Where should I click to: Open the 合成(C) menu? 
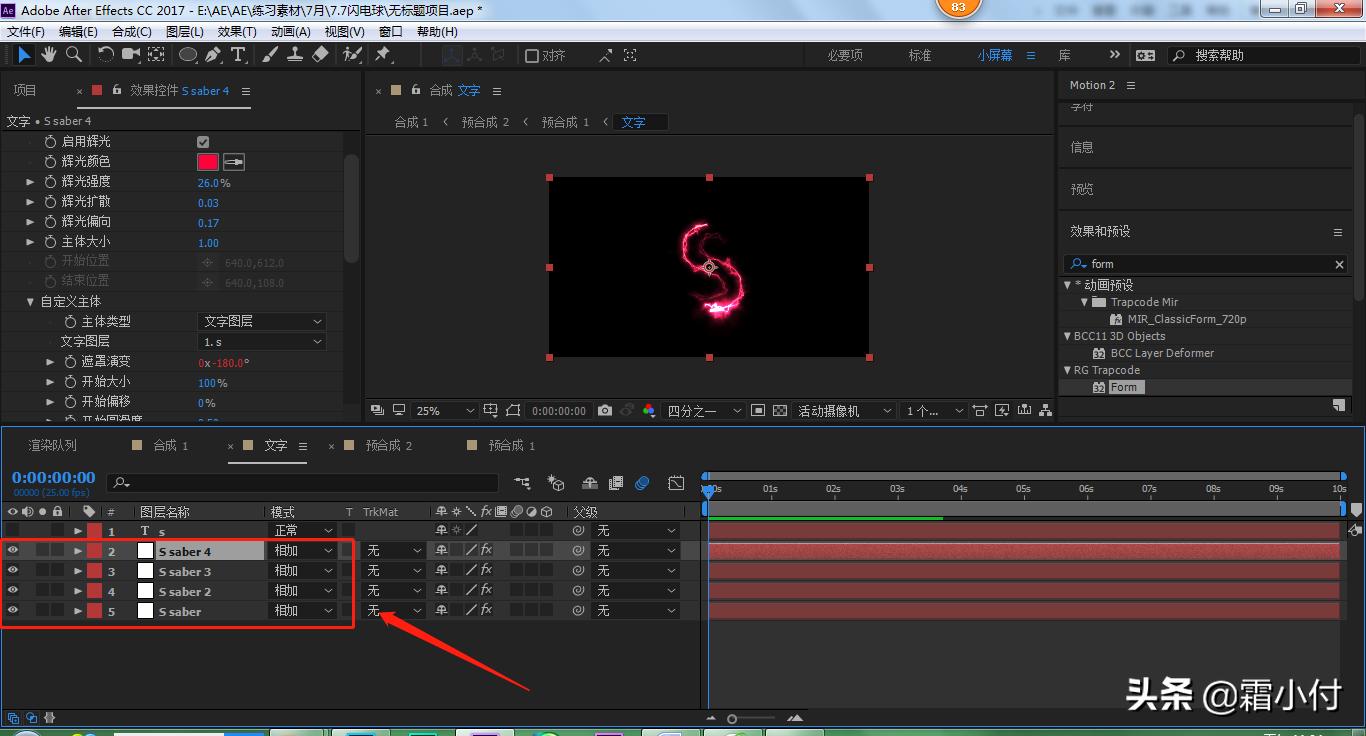click(x=131, y=32)
